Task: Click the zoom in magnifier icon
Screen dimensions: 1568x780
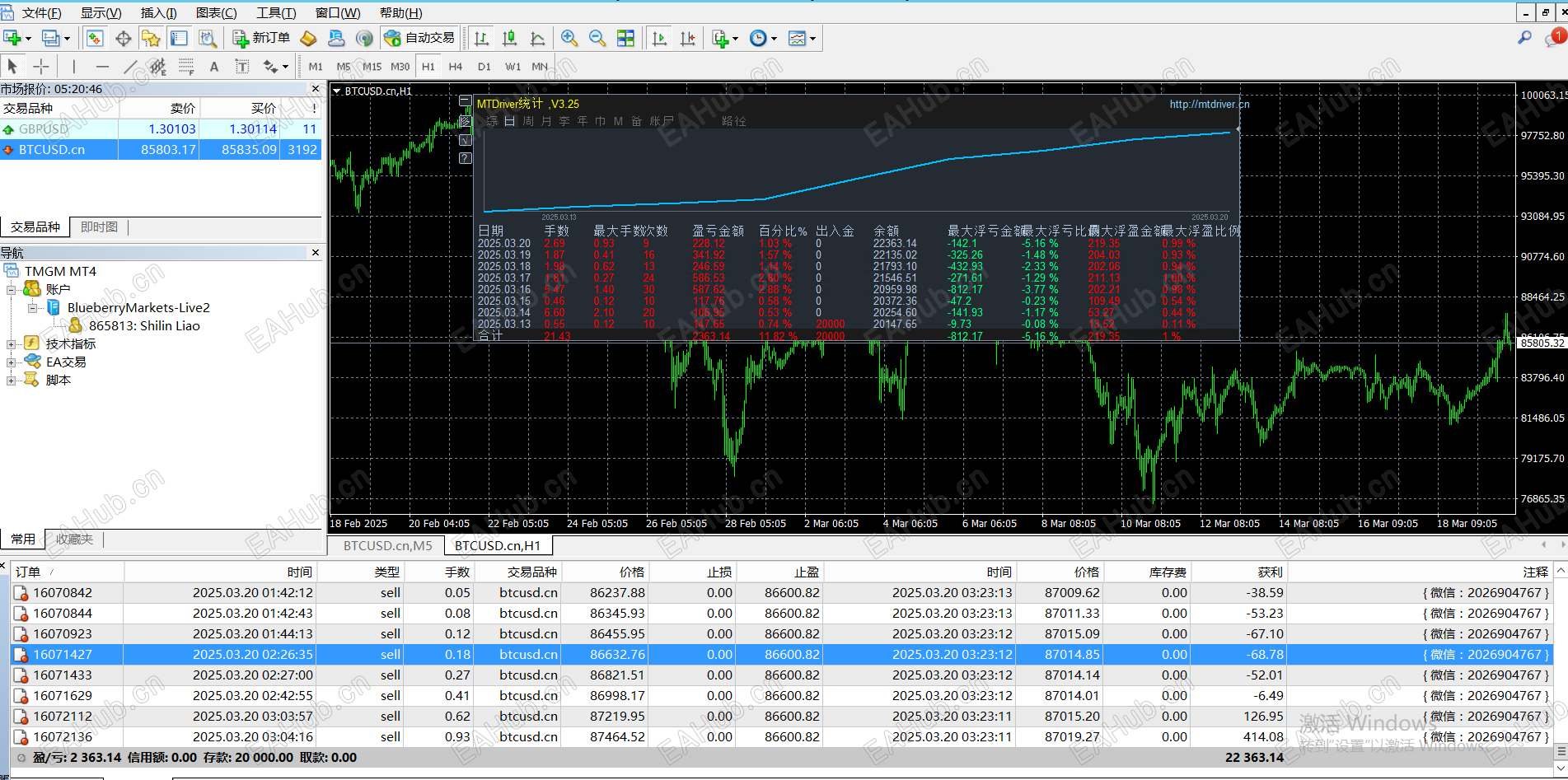Action: (569, 38)
